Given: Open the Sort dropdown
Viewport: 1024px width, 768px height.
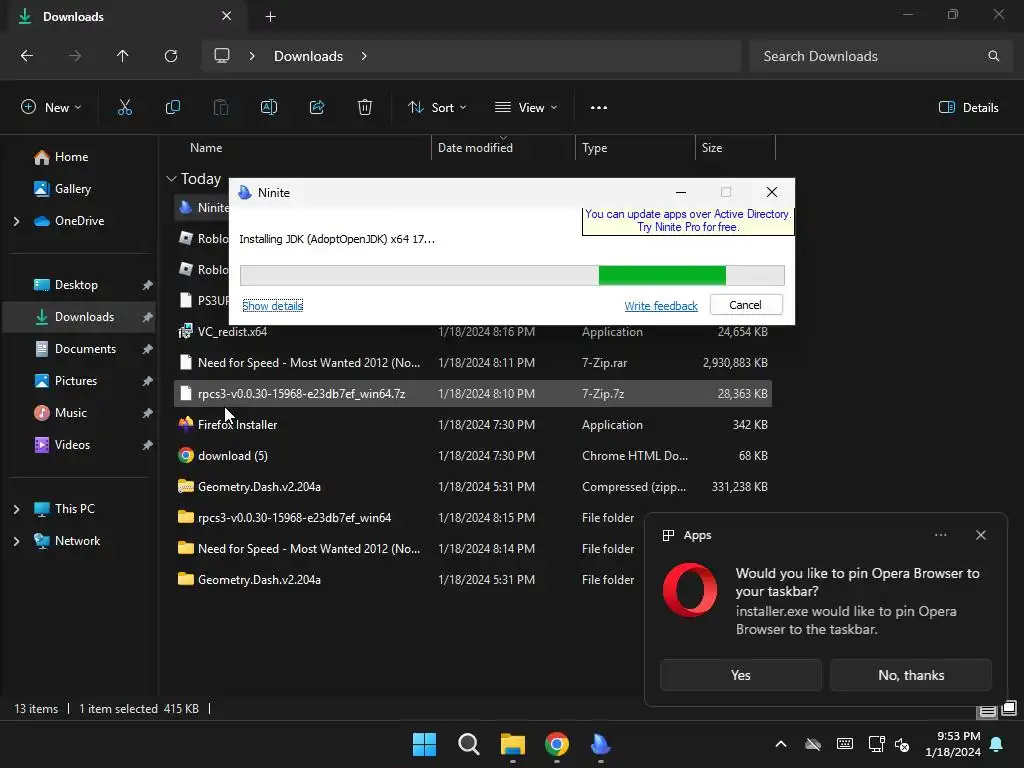Looking at the screenshot, I should tap(437, 108).
